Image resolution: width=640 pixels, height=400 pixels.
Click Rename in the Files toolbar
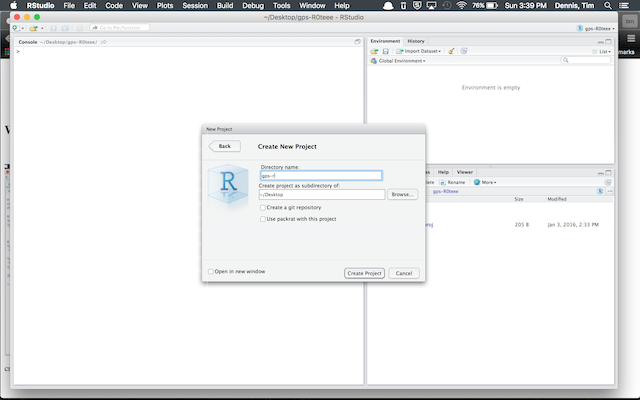click(452, 182)
